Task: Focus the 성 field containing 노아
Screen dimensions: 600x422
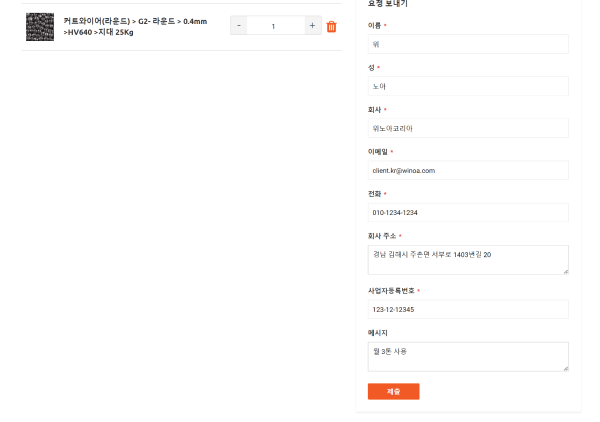Action: click(468, 86)
